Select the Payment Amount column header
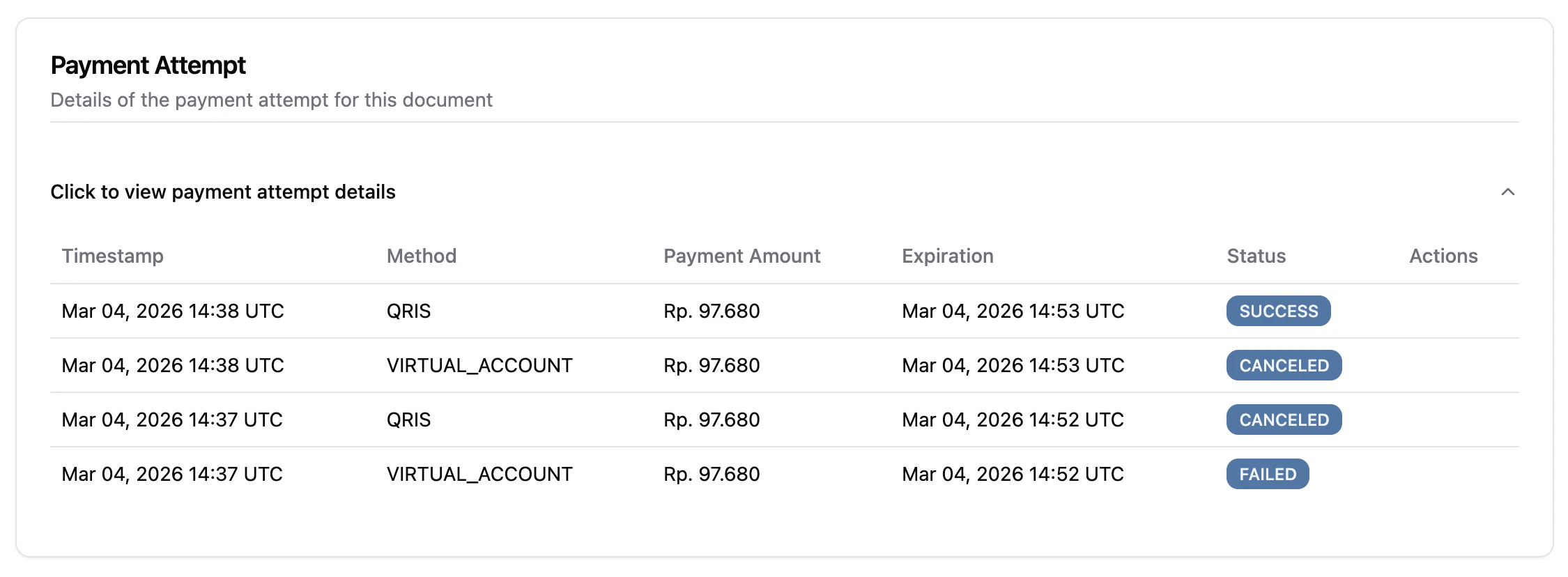The width and height of the screenshot is (1568, 577). point(742,256)
